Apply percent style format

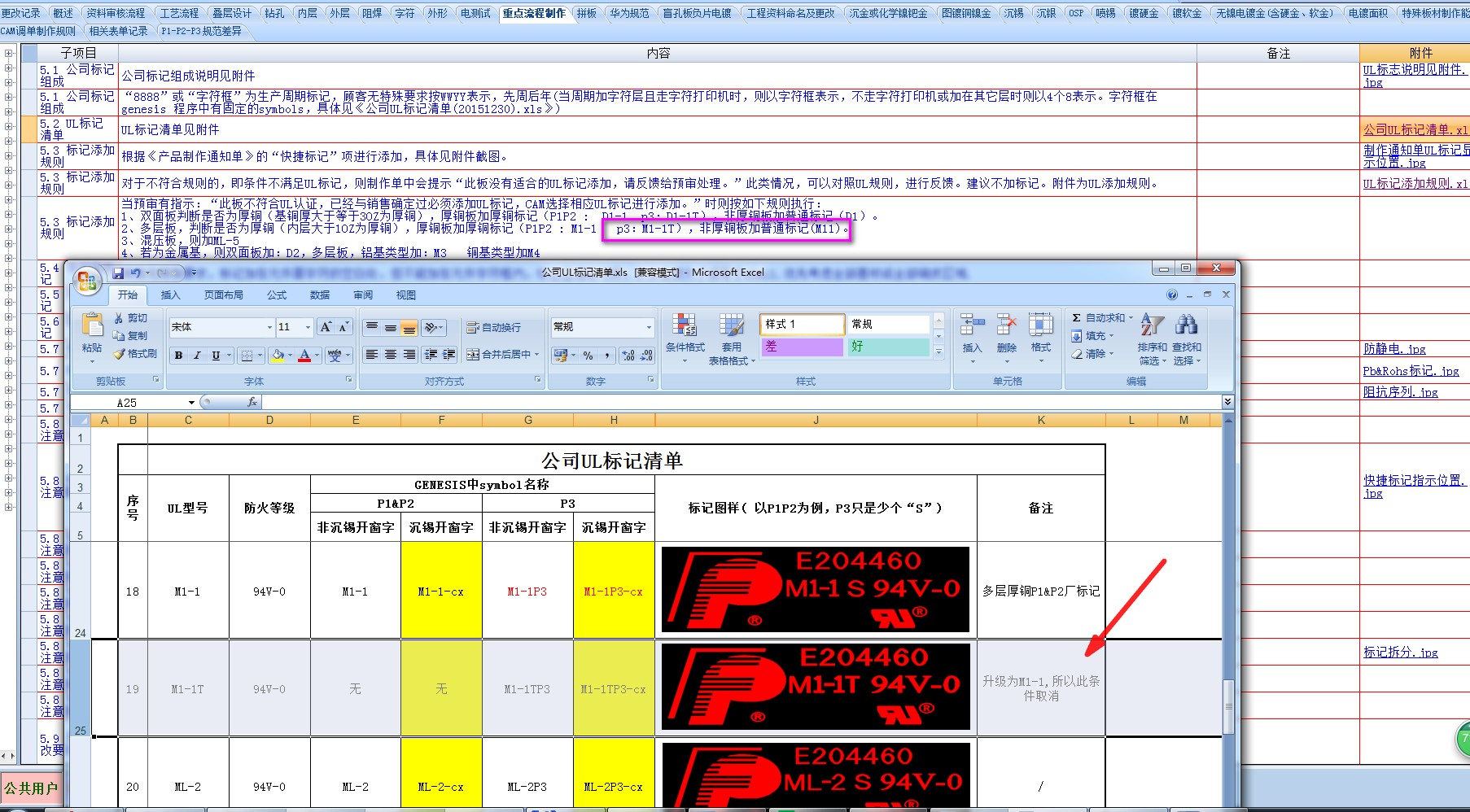click(588, 355)
